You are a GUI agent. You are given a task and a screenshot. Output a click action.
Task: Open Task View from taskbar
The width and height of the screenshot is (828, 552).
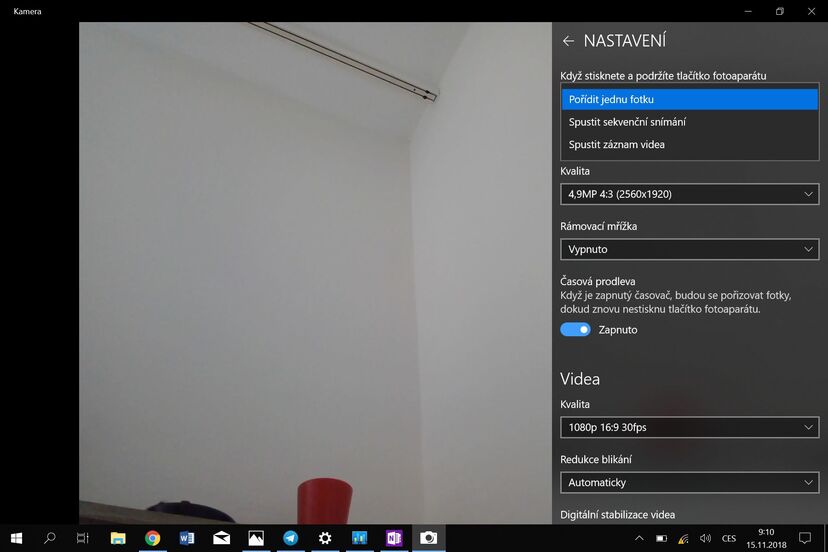tap(83, 538)
